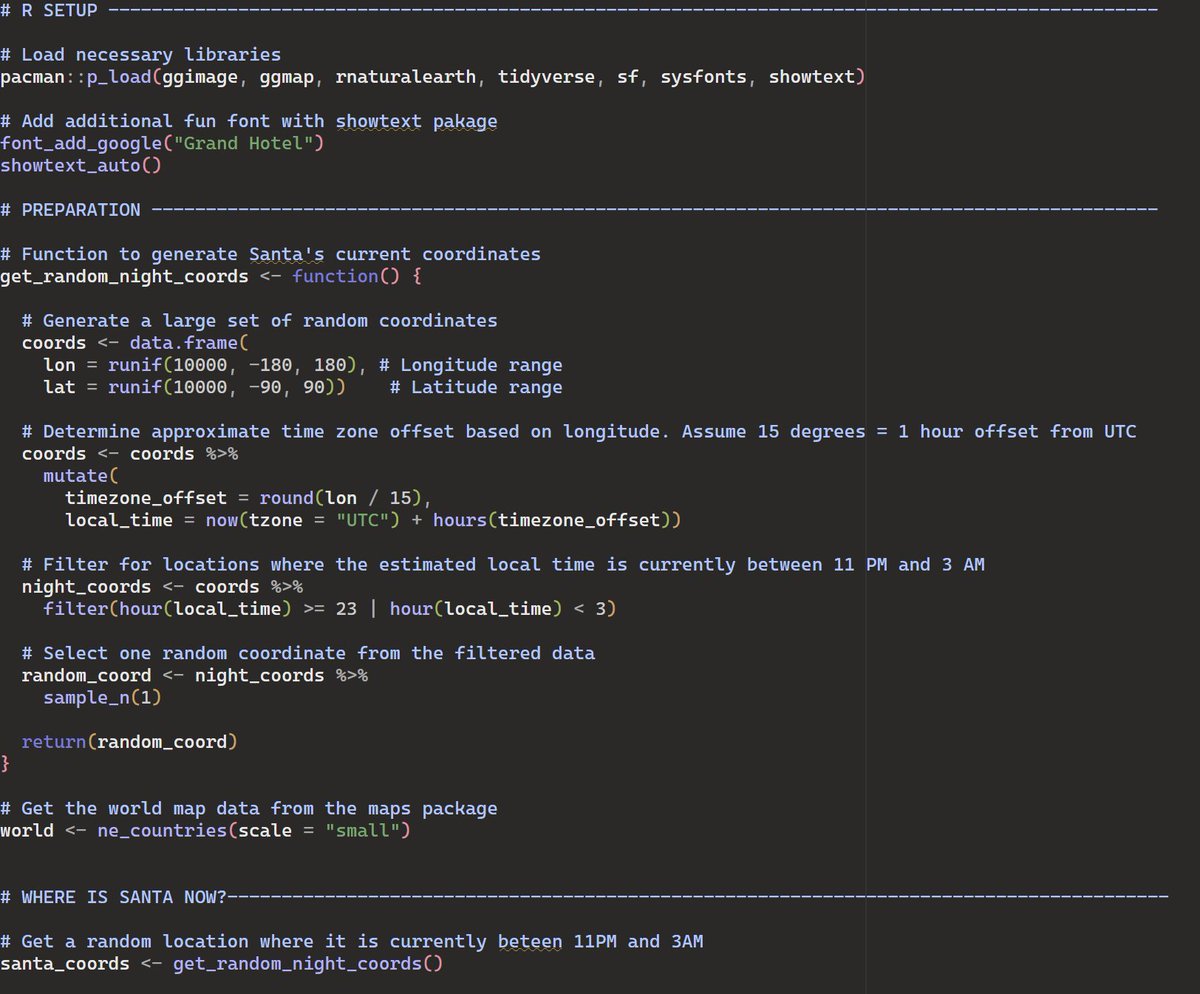This screenshot has height=994, width=1200.
Task: Click "Santa's" in the function description comment
Action: tap(287, 254)
